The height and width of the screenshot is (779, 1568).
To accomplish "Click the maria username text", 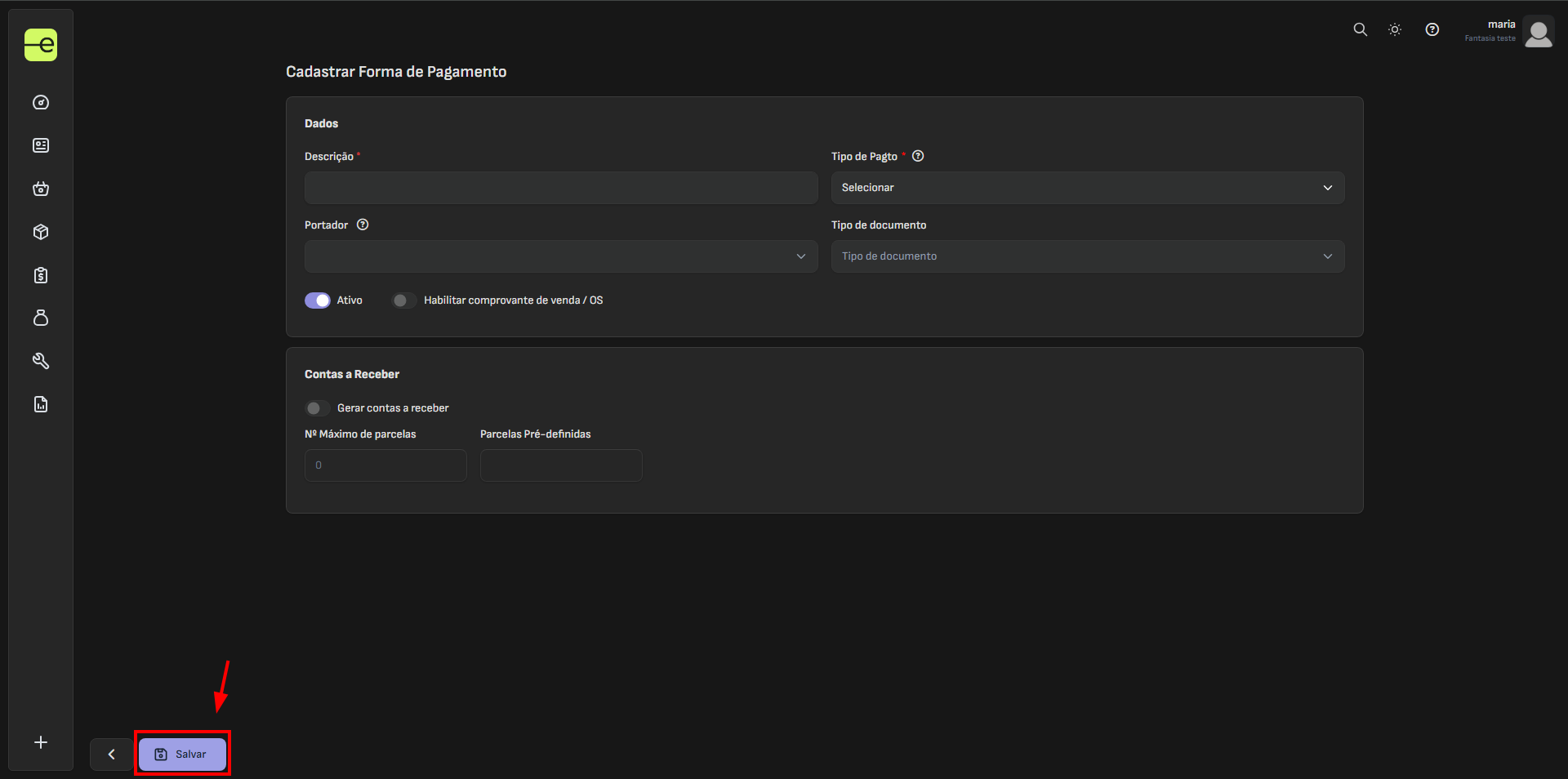I will tap(1501, 24).
